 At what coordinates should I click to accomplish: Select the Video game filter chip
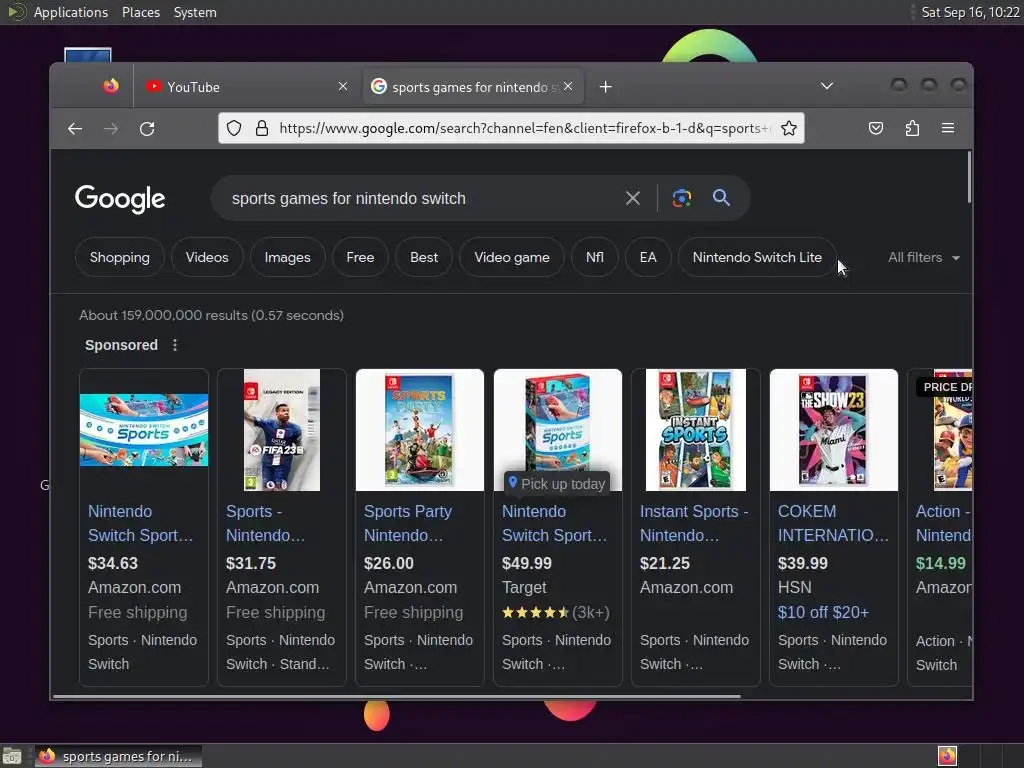(512, 257)
